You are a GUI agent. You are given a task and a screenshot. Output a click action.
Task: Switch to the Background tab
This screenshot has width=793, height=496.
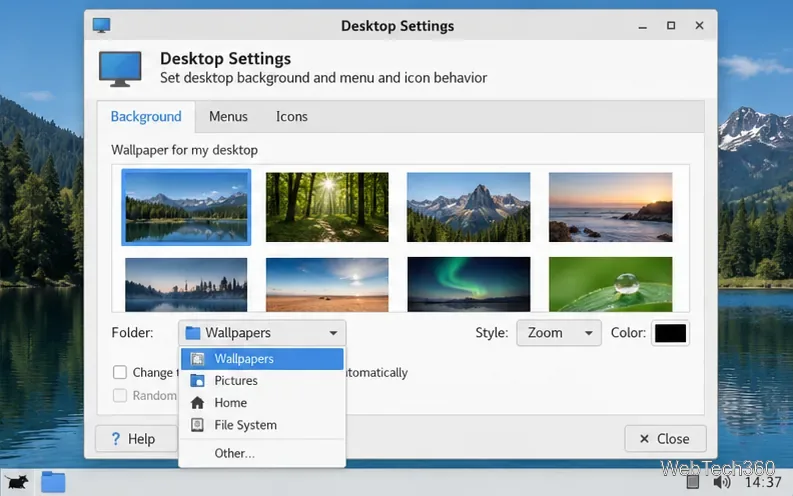pos(146,117)
